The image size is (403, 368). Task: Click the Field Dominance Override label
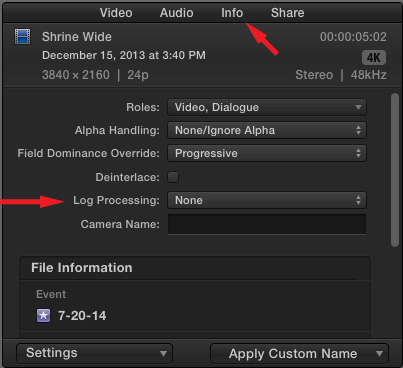(x=89, y=153)
